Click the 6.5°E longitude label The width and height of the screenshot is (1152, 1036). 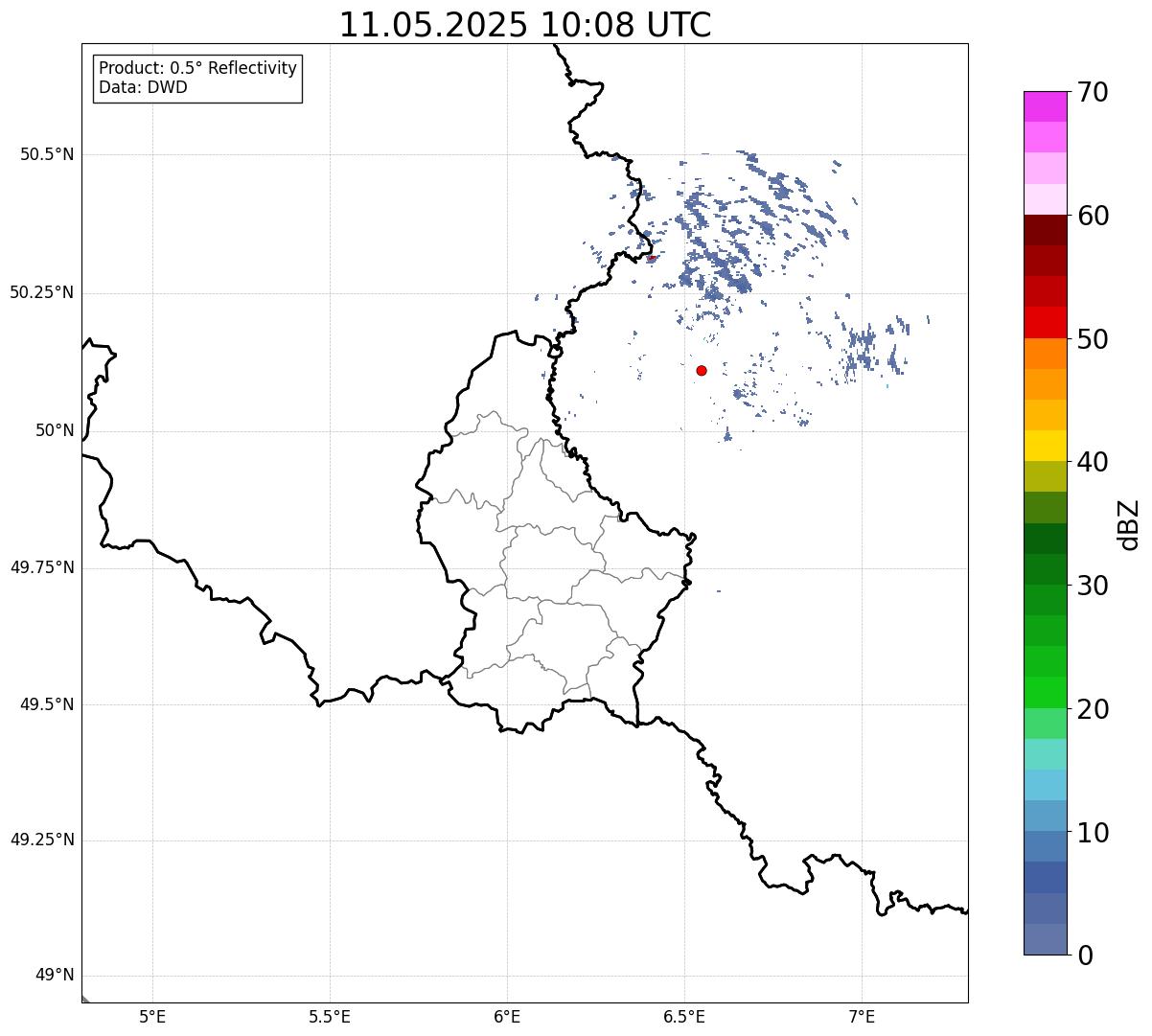point(684,1017)
